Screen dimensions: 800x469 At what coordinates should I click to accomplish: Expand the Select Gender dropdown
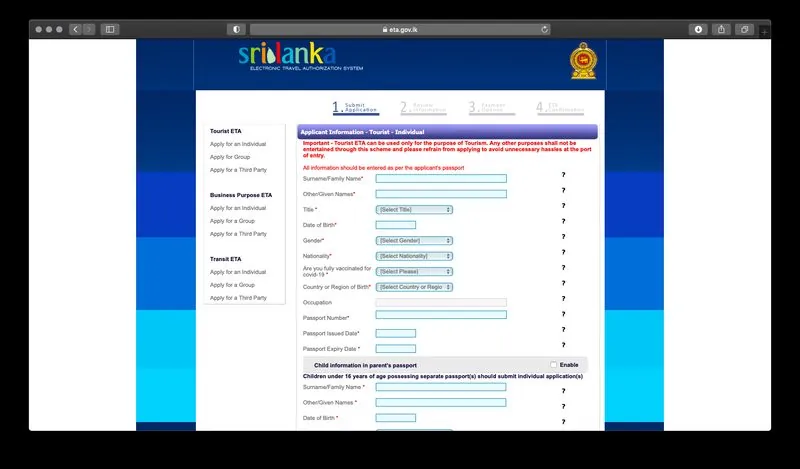pos(414,241)
